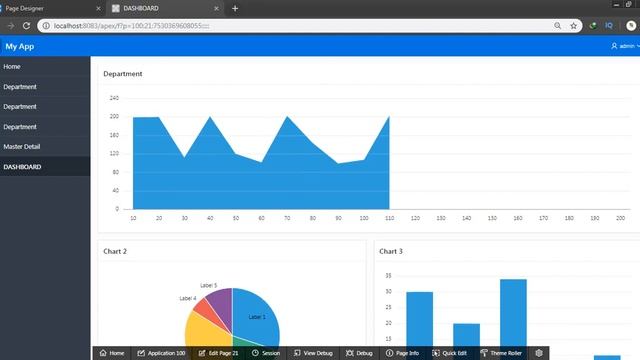Open the first Department sidebar entry

[45, 87]
